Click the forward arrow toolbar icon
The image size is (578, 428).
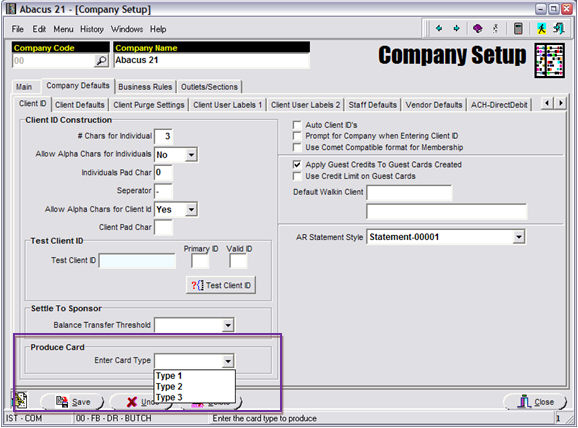pos(456,28)
